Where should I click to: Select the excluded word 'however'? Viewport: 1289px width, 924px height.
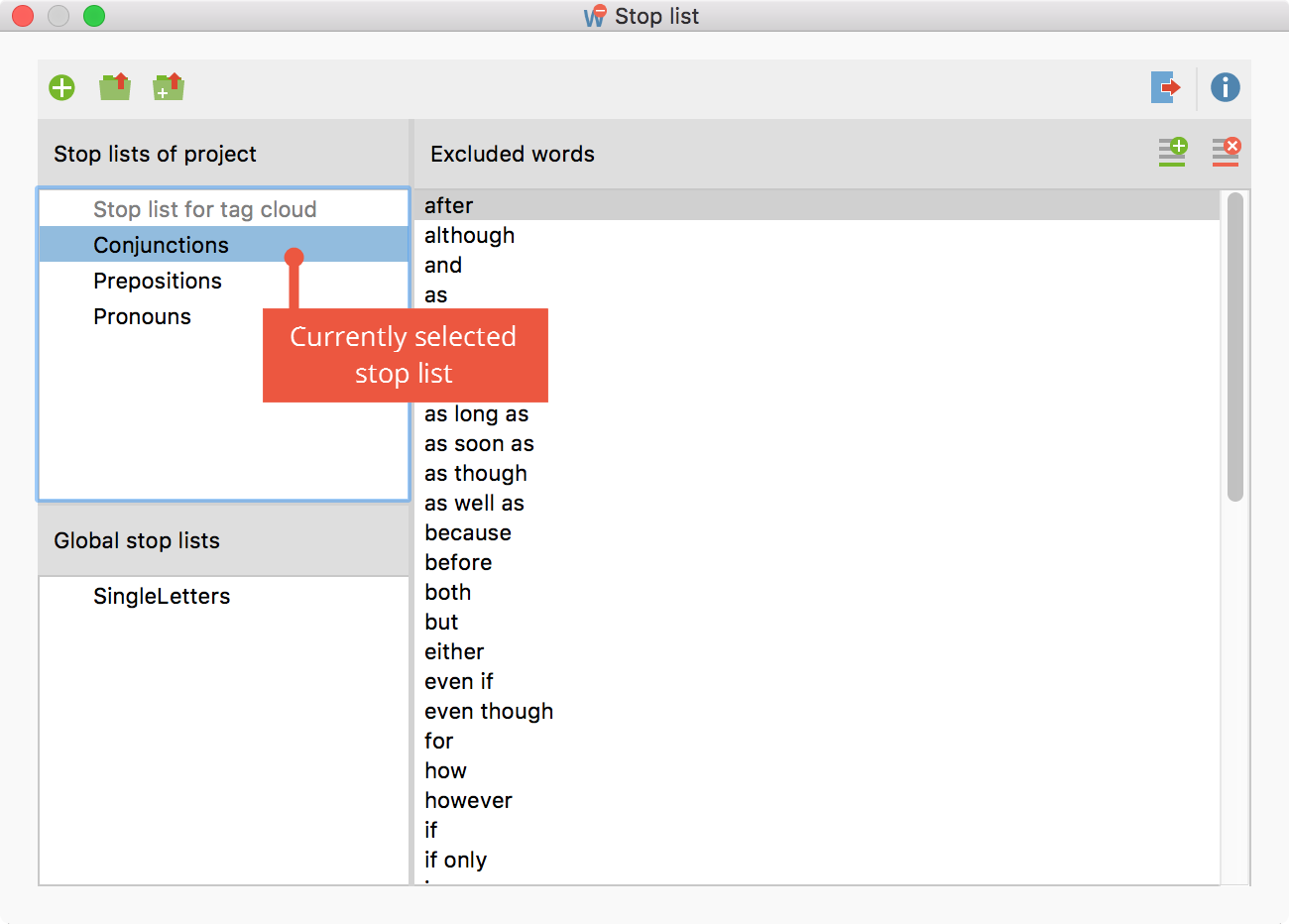pos(816,800)
